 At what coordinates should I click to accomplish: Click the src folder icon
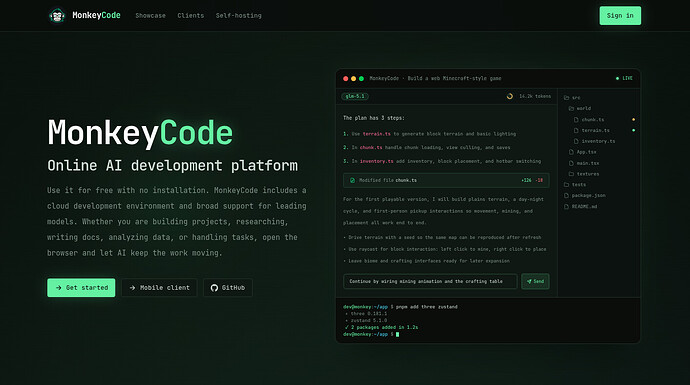566,98
